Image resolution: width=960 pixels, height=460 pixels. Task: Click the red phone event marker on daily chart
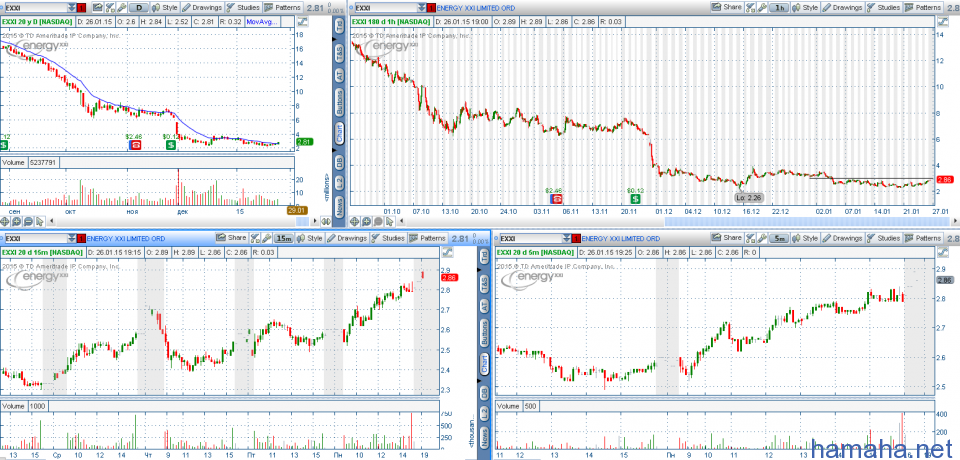tap(135, 145)
